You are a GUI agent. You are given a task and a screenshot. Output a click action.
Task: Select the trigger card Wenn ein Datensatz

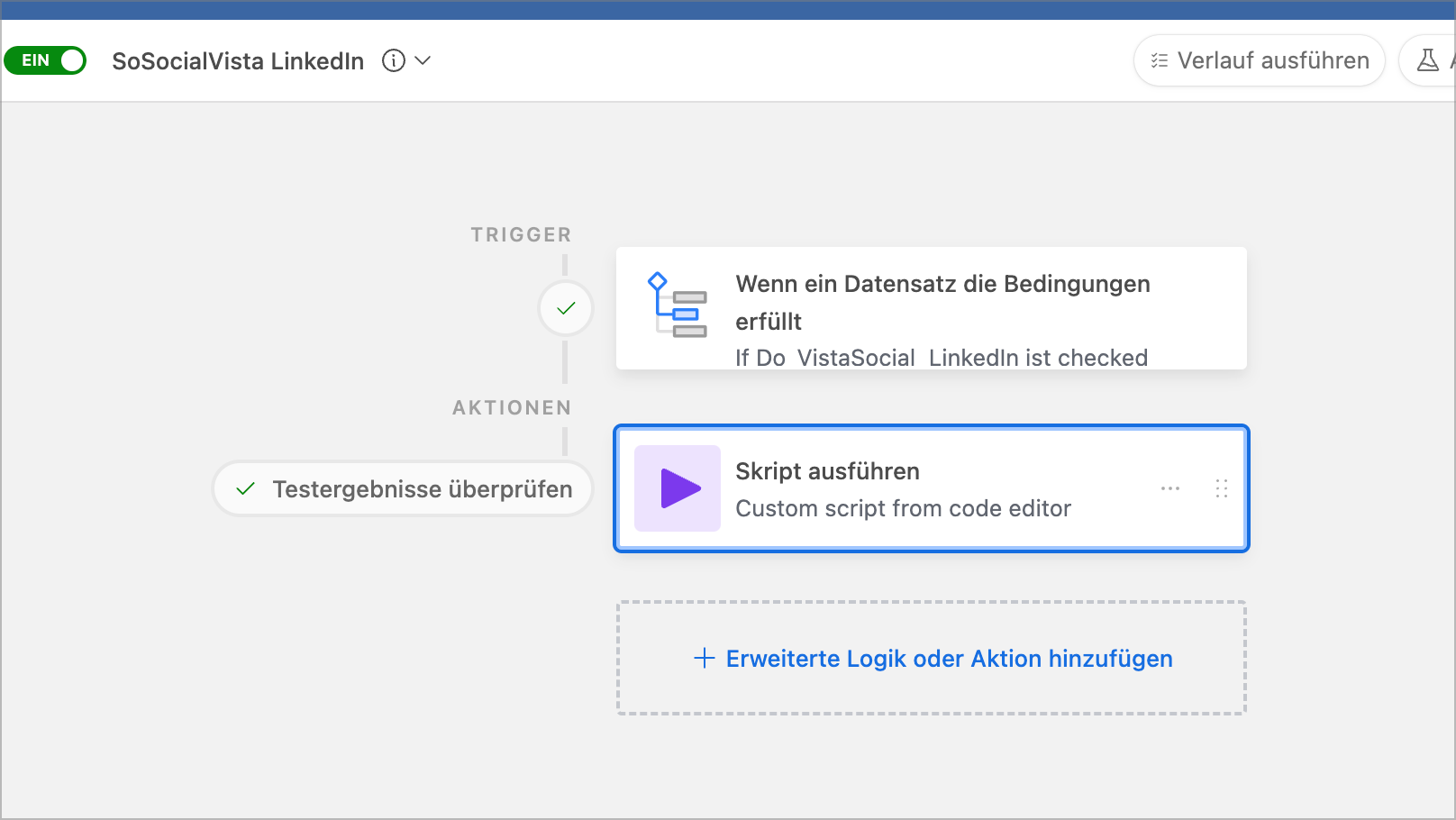point(932,308)
